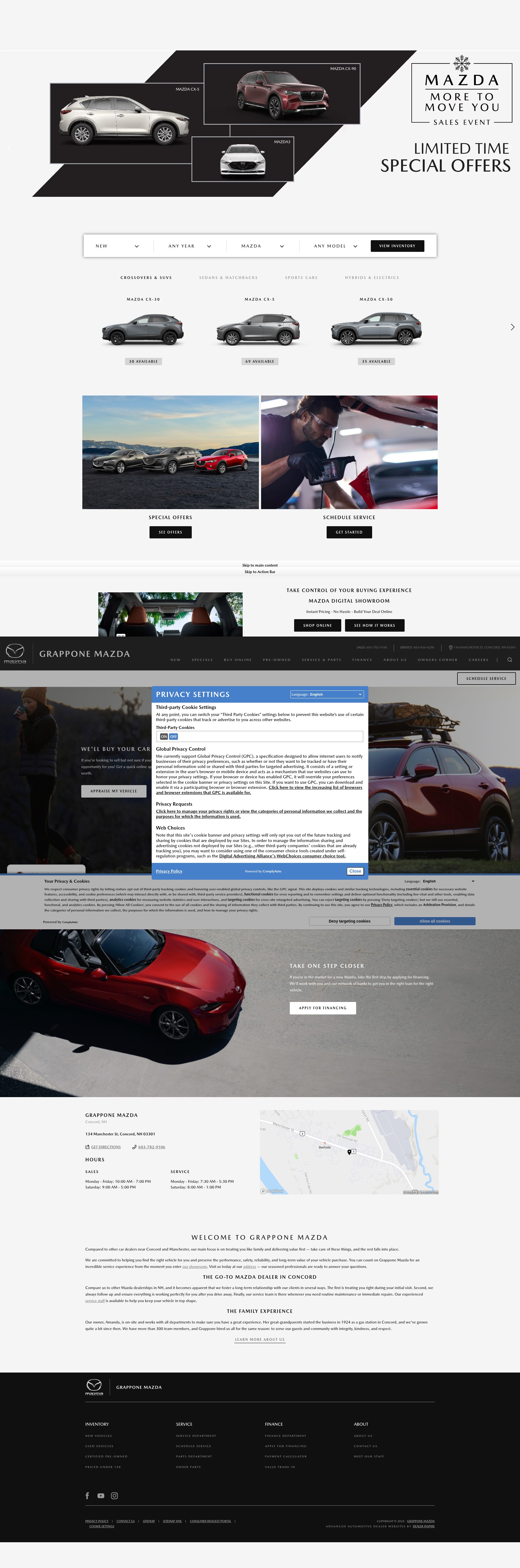Open the Facebook icon in footer

click(87, 1496)
